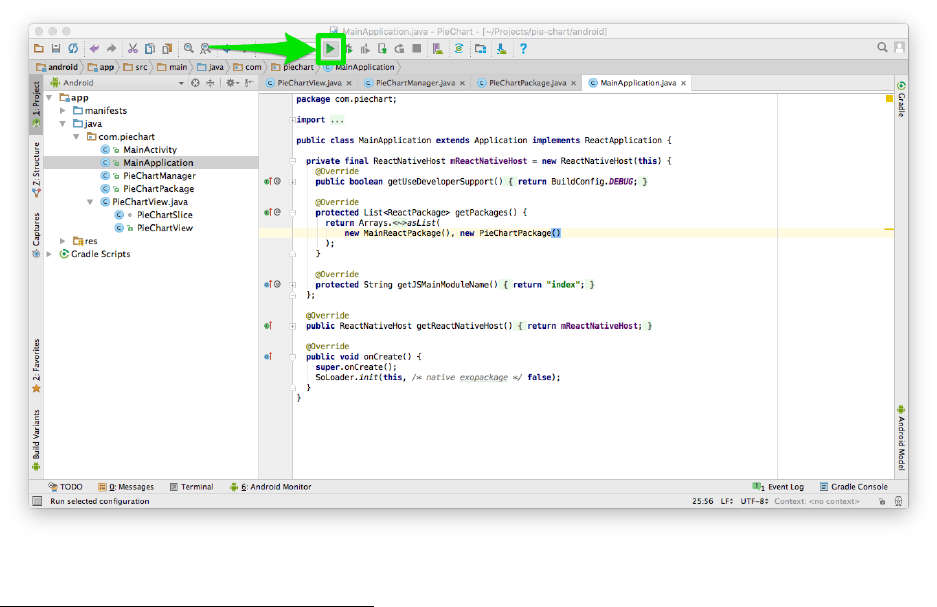Switch to the PieChartManager.java tab
The width and height of the screenshot is (937, 607).
pyautogui.click(x=414, y=83)
